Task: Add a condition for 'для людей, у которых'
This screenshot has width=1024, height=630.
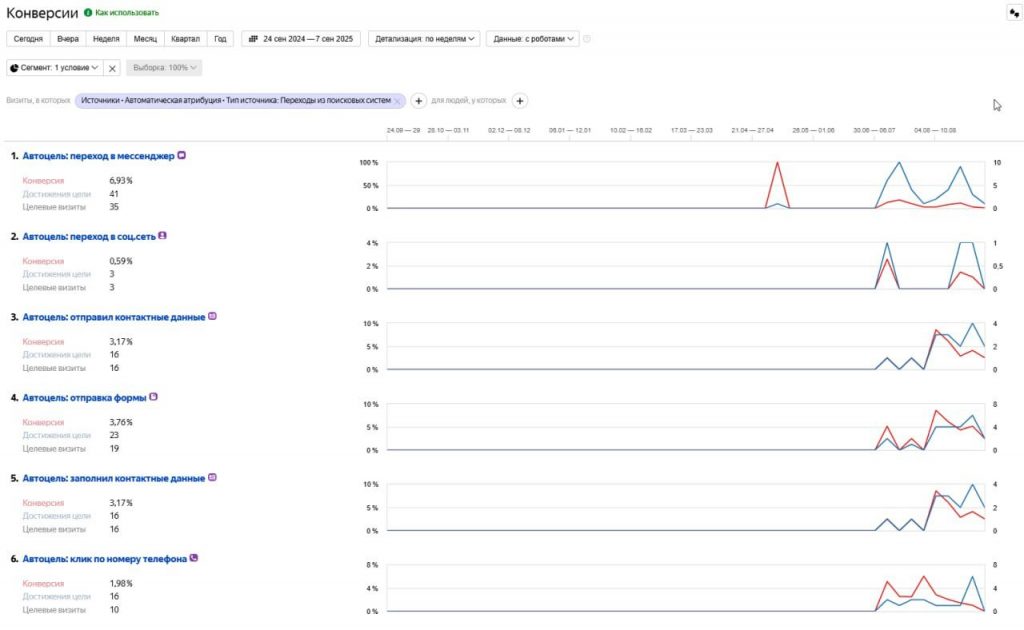Action: click(520, 101)
